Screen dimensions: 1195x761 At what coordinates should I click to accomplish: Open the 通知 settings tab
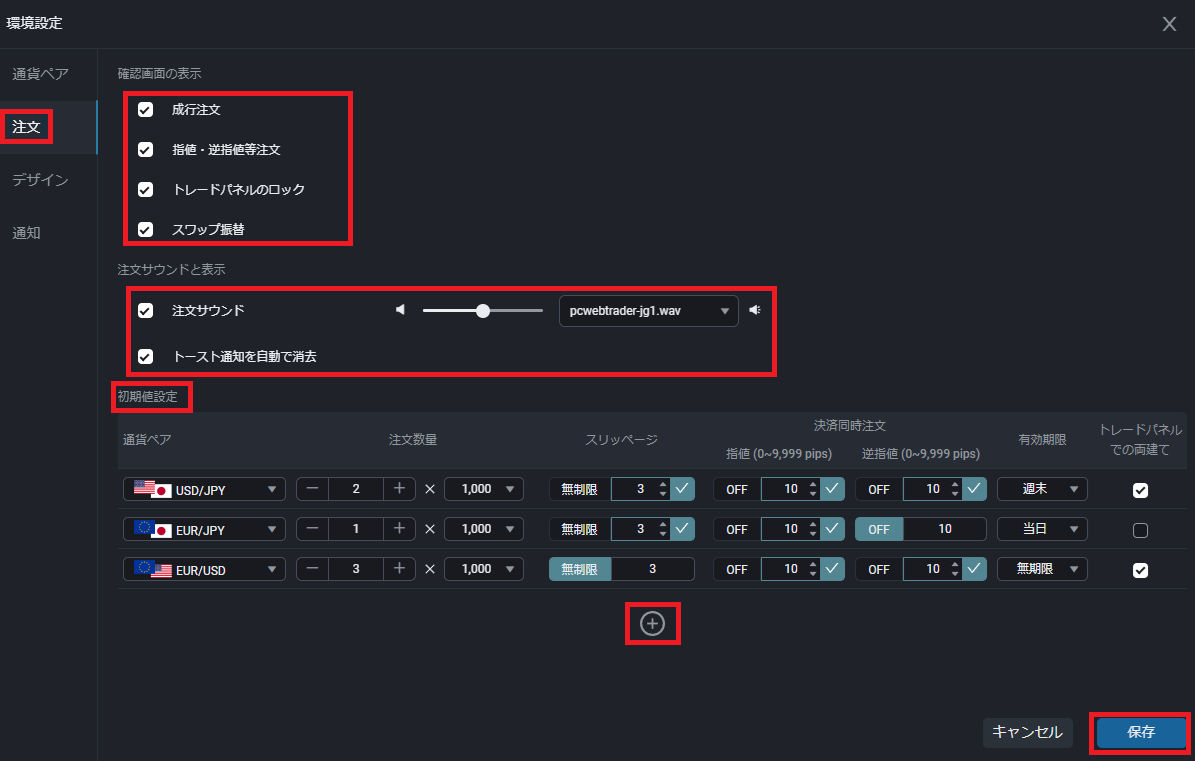pyautogui.click(x=26, y=232)
